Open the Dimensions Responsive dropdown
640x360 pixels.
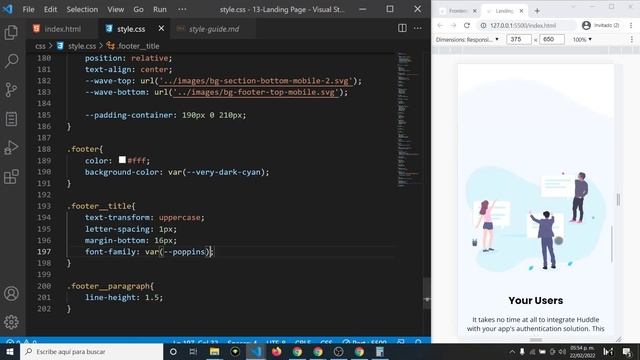coord(467,40)
